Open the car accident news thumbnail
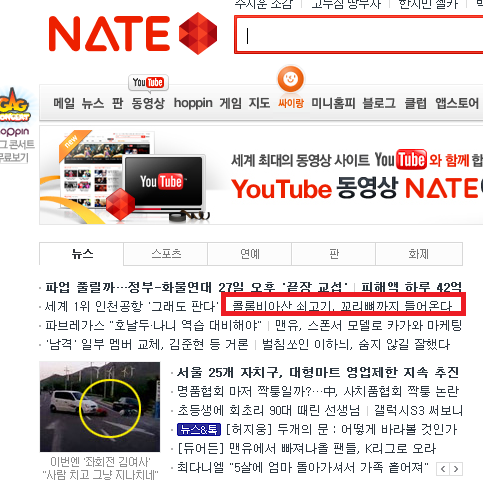This screenshot has height=484, width=483. (100, 407)
